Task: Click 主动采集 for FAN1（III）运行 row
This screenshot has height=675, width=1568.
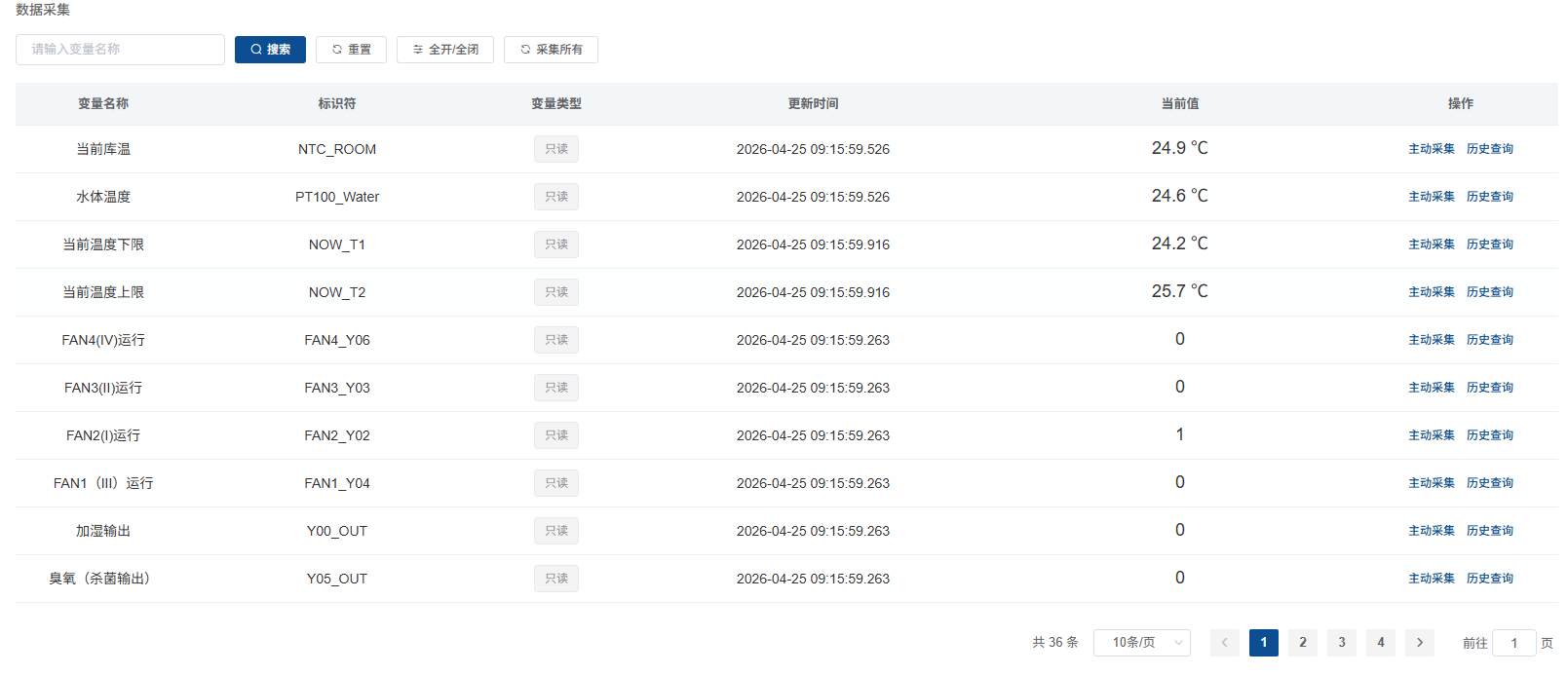Action: (1432, 483)
